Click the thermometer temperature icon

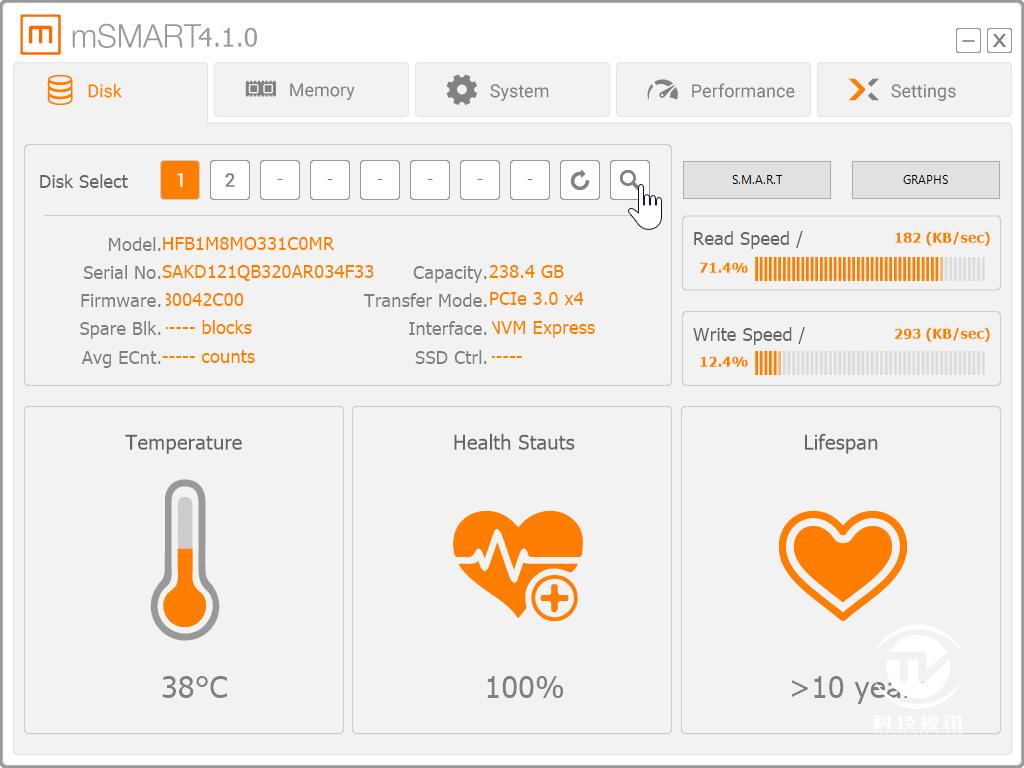[x=185, y=560]
